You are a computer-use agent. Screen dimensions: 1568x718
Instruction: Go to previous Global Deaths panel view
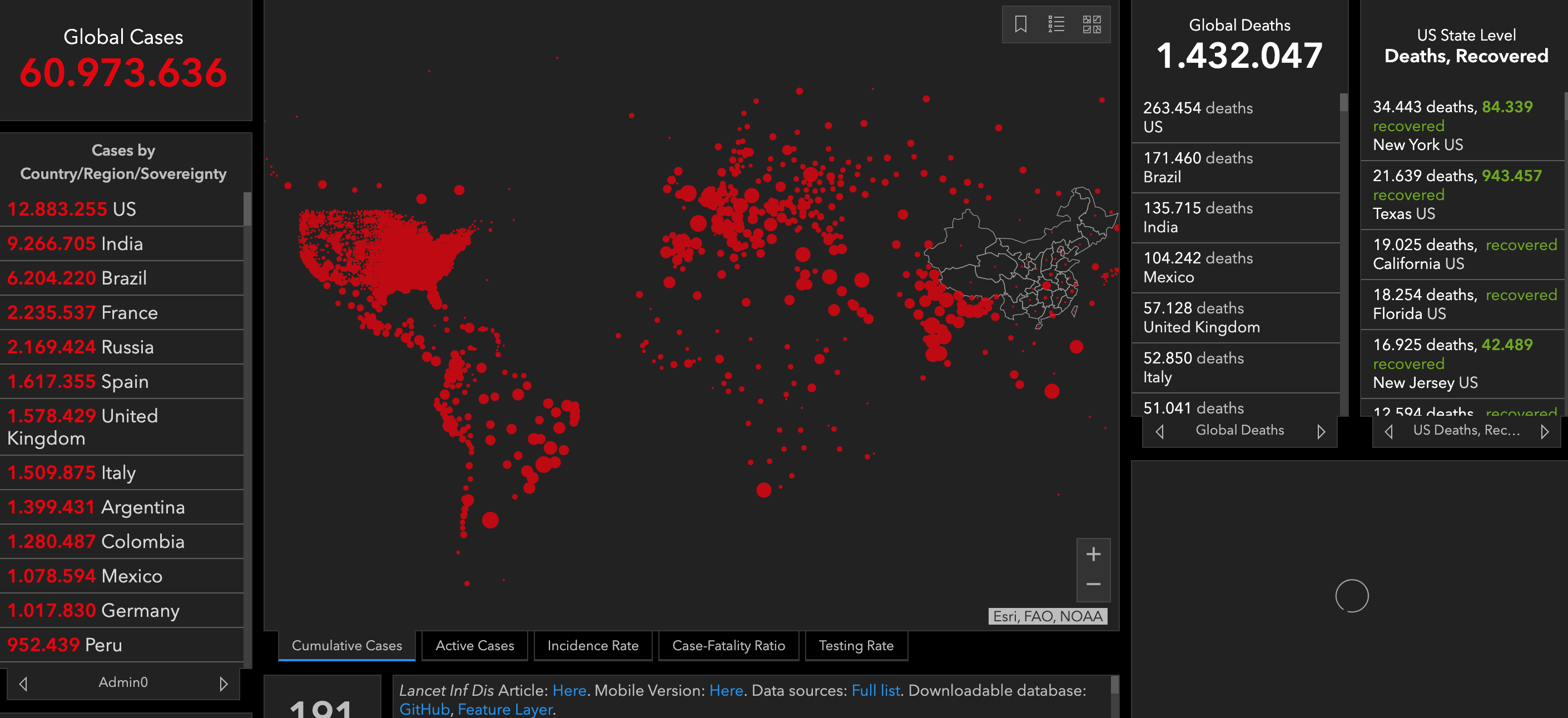coord(1159,431)
